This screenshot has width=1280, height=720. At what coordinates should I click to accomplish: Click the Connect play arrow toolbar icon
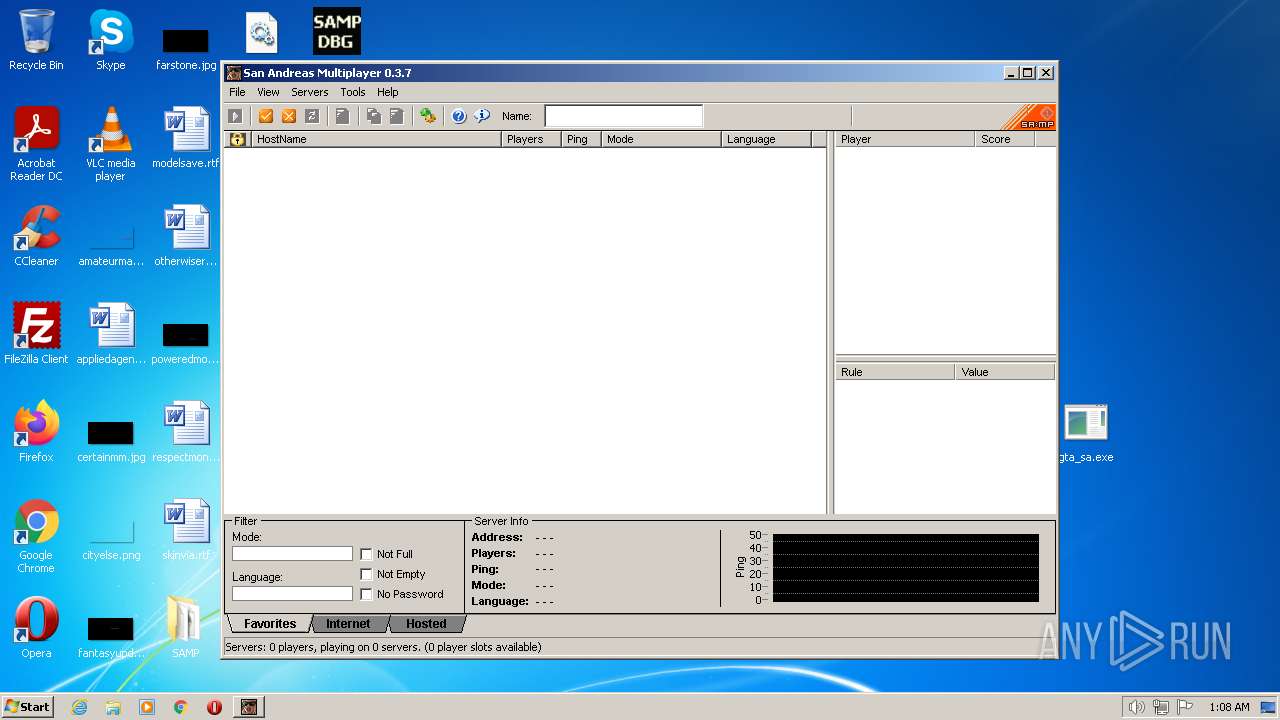pos(235,116)
